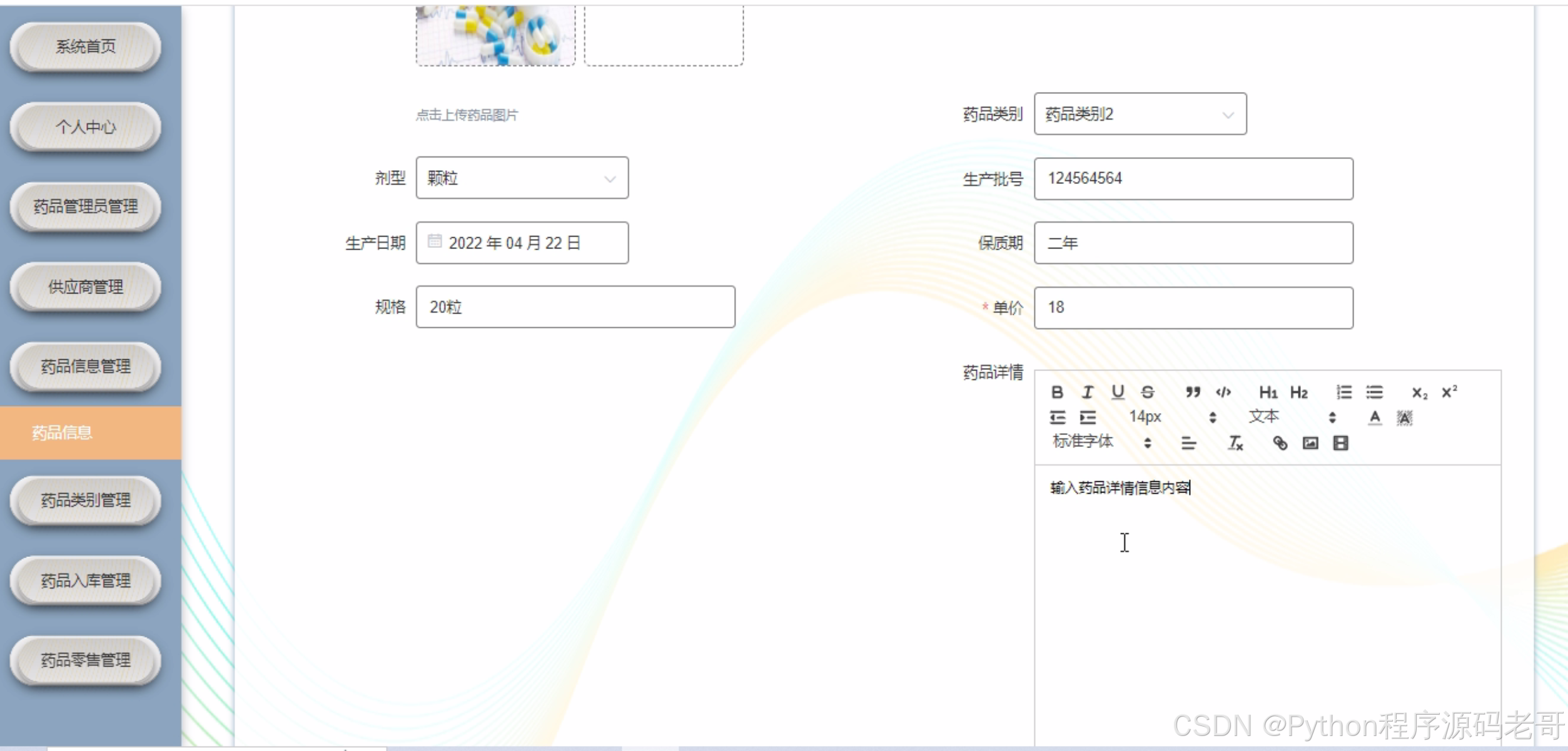Toggle italic formatting in the editor
Image resolution: width=1568 pixels, height=751 pixels.
point(1088,392)
